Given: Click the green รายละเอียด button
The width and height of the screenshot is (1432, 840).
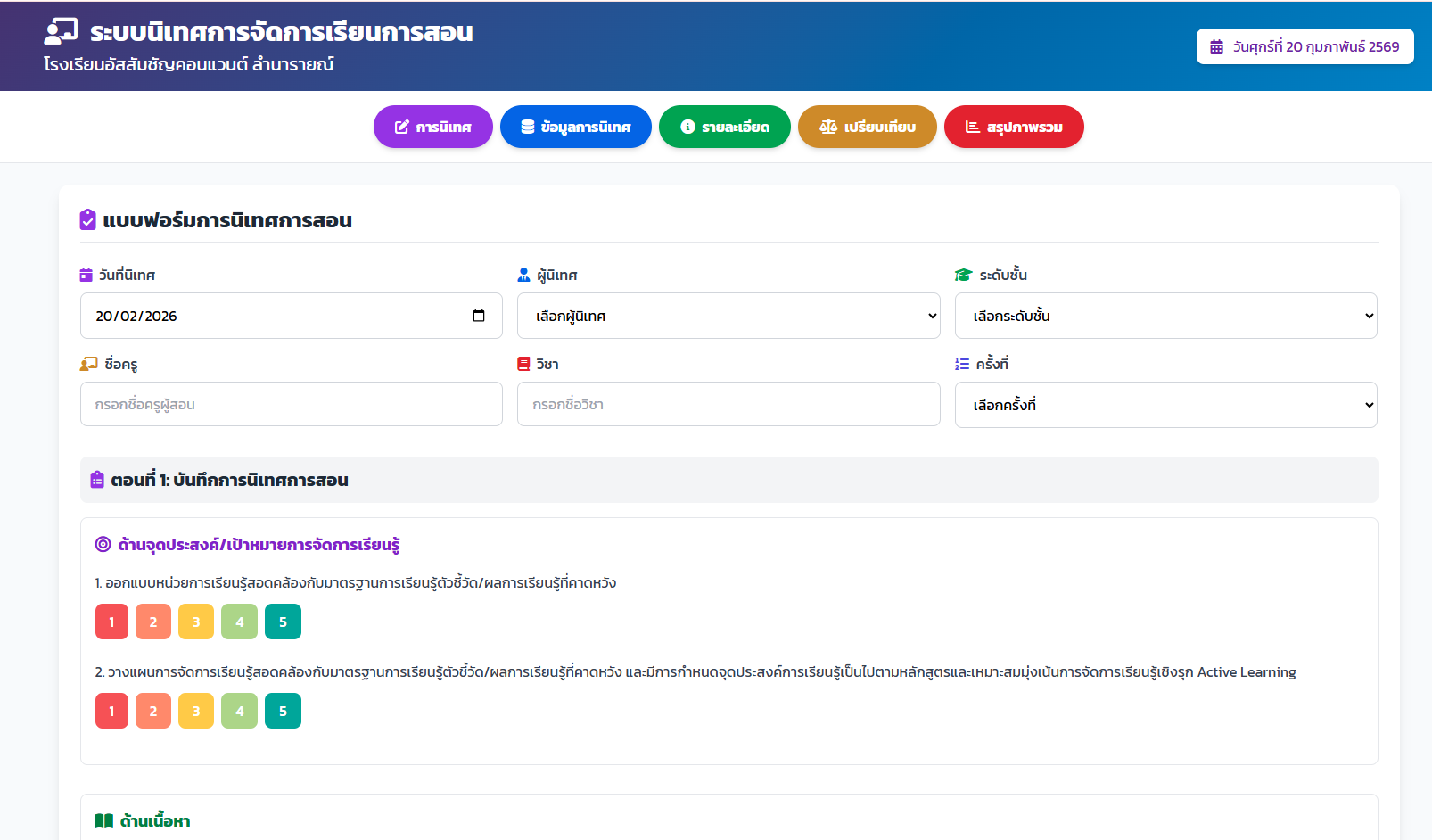Looking at the screenshot, I should pos(724,127).
